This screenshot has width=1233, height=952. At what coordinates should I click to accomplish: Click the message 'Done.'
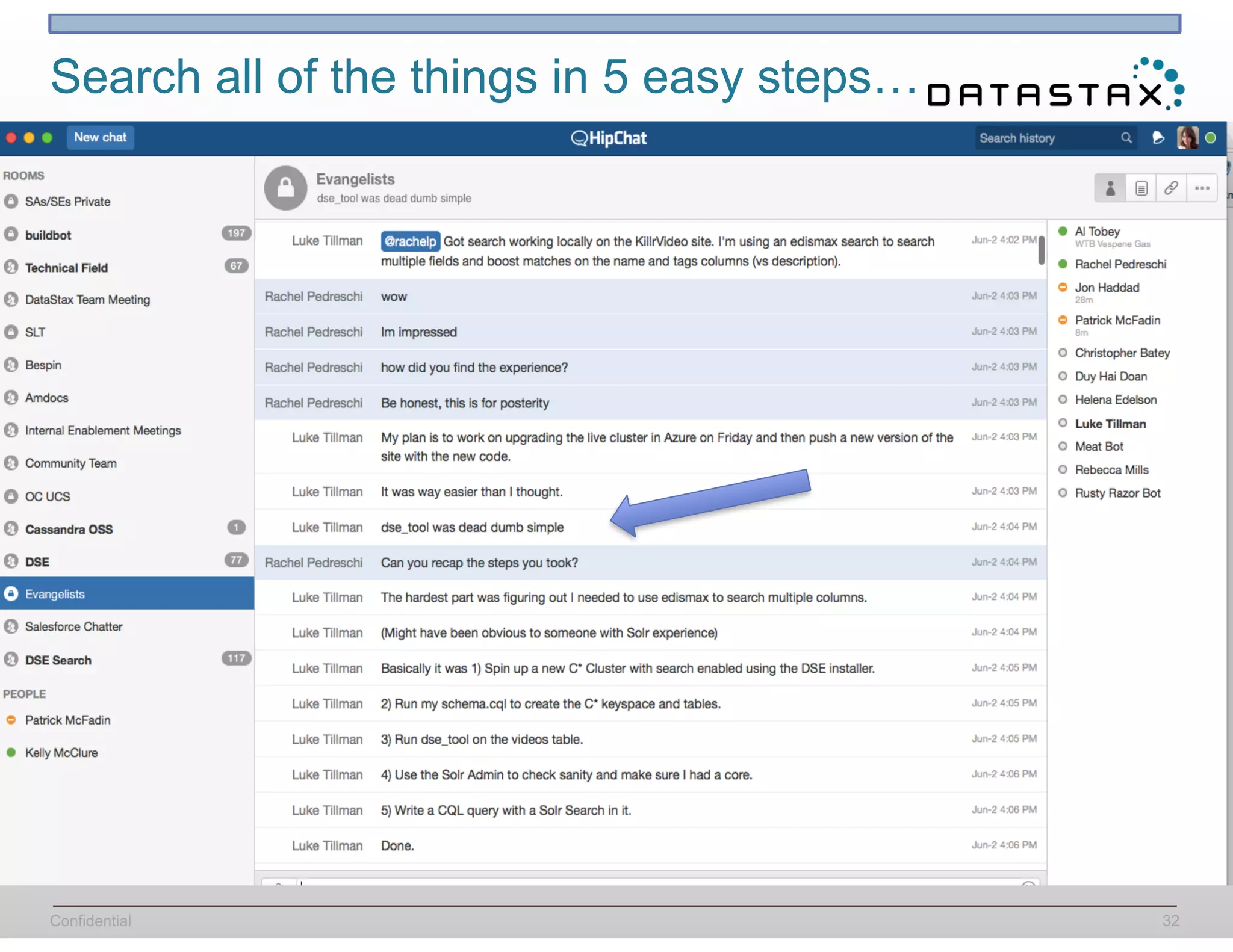(x=397, y=846)
